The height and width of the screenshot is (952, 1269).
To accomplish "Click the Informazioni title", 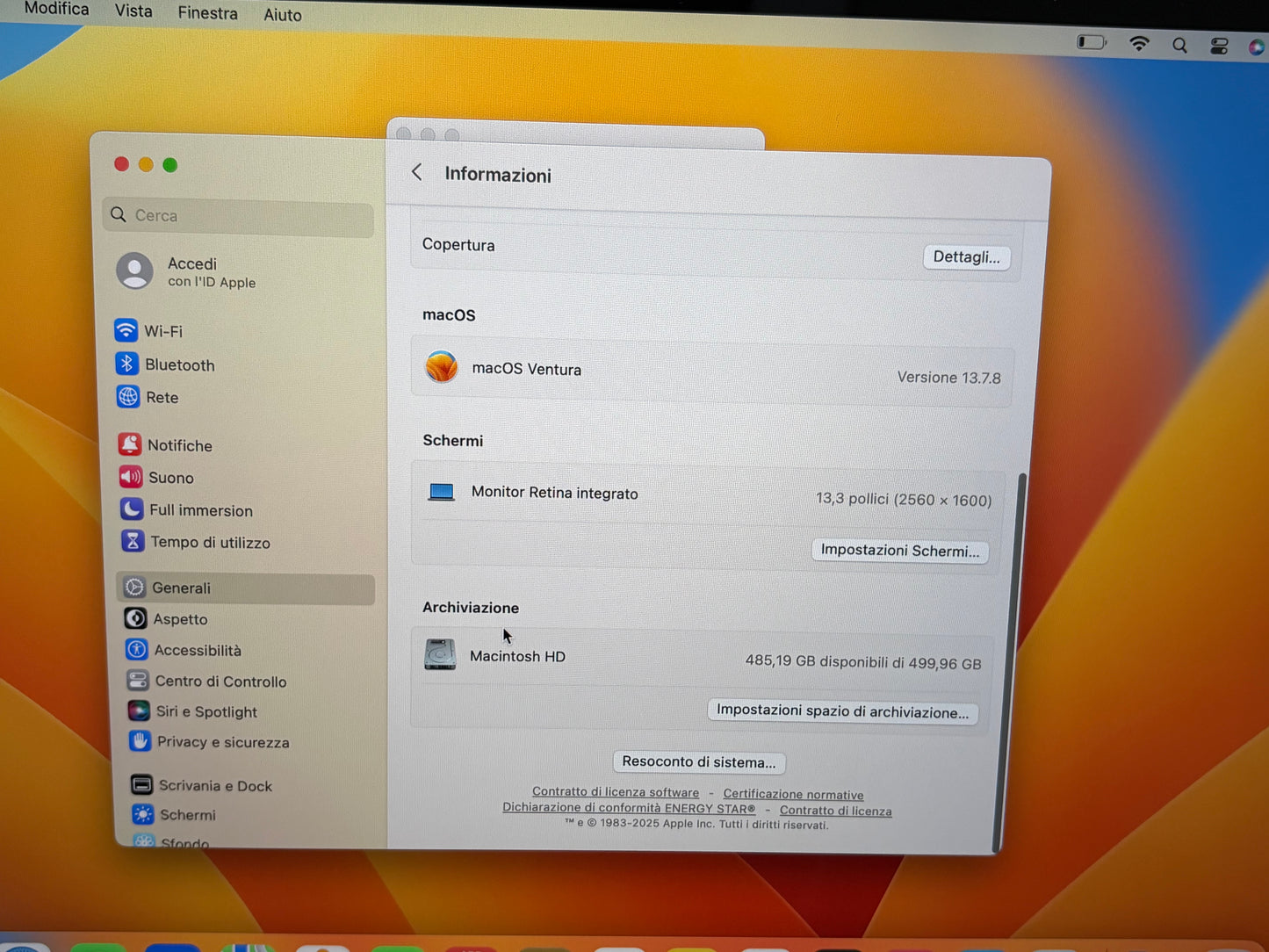I will pos(498,174).
